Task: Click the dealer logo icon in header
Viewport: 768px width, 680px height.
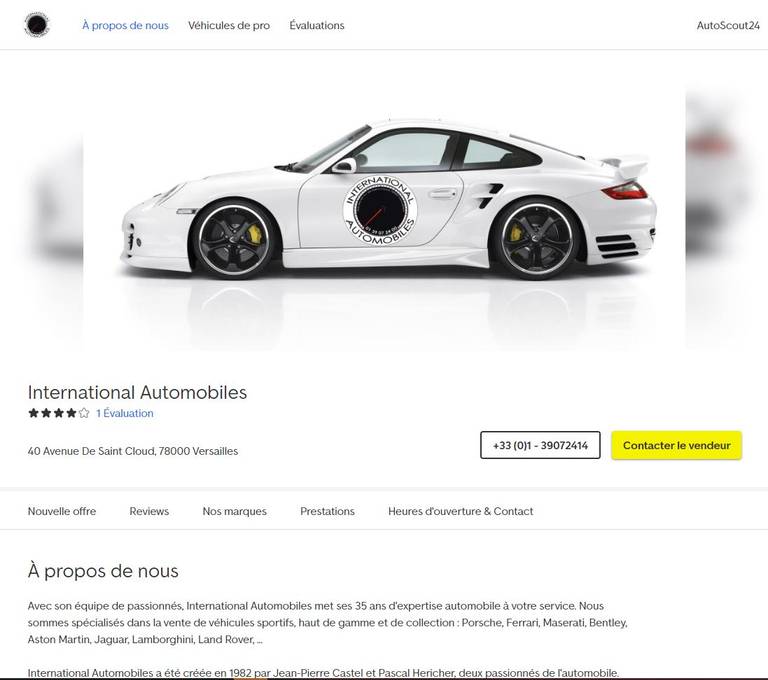Action: point(37,24)
